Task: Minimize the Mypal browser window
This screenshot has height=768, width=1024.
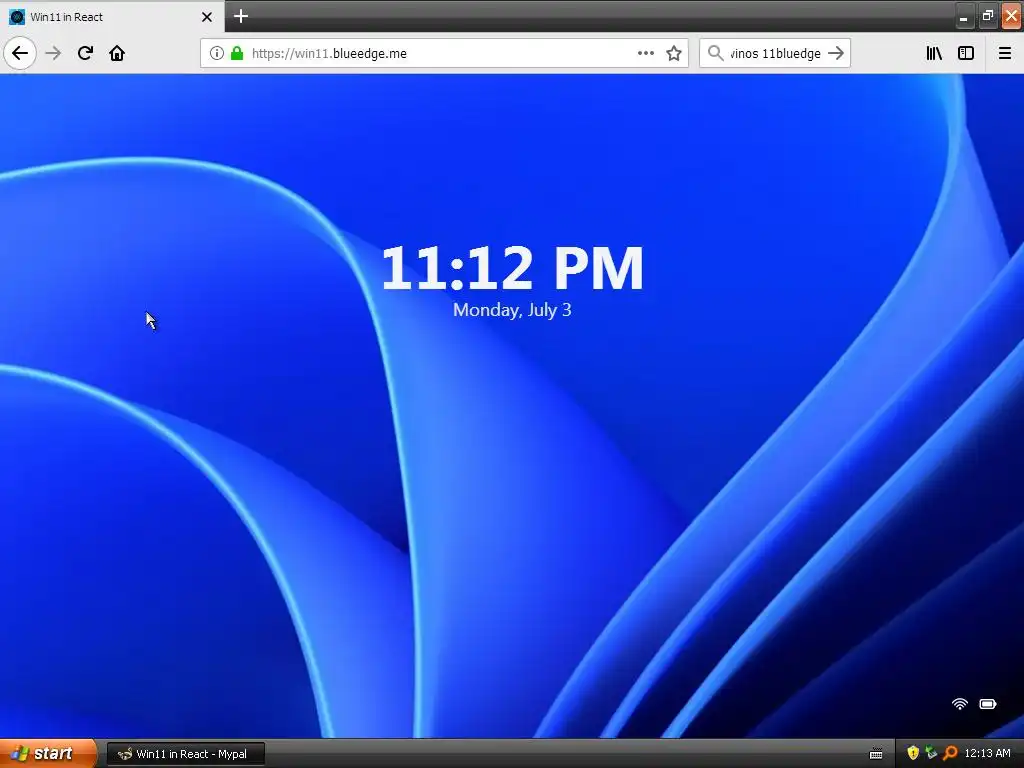Action: tap(963, 16)
